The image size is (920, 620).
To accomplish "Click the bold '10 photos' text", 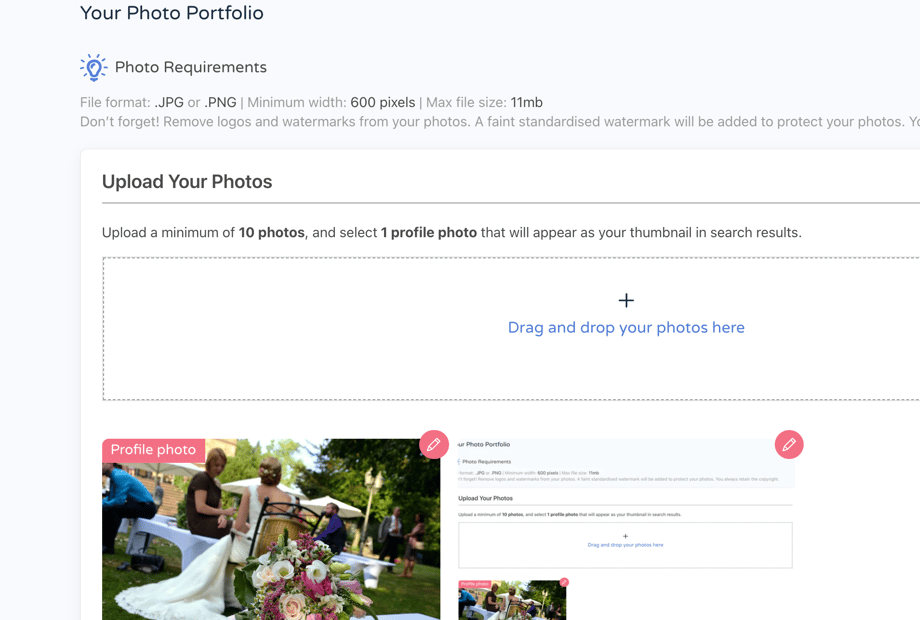I will click(x=272, y=233).
